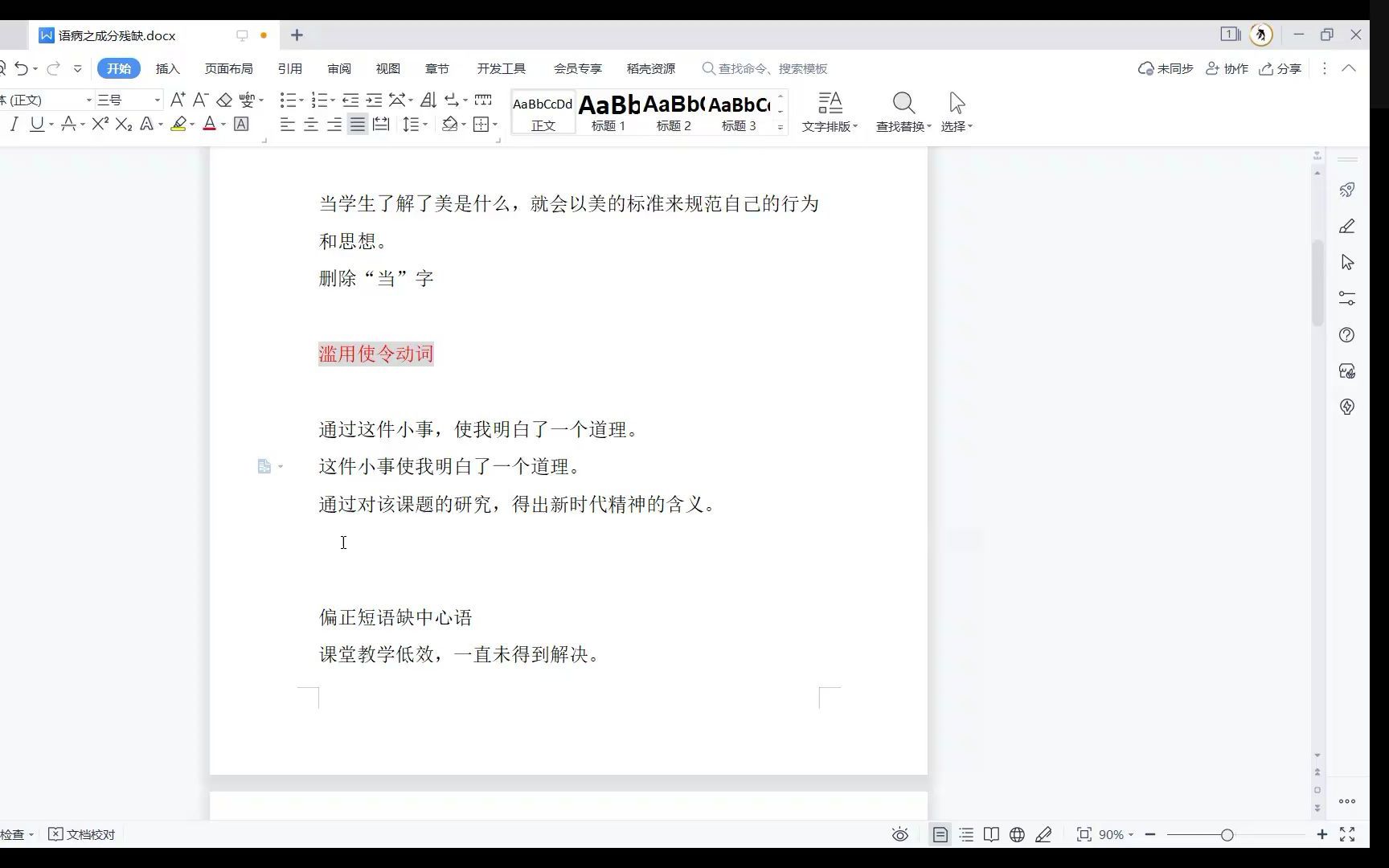Open the 选择 dropdown
The height and width of the screenshot is (868, 1389).
pos(957,112)
